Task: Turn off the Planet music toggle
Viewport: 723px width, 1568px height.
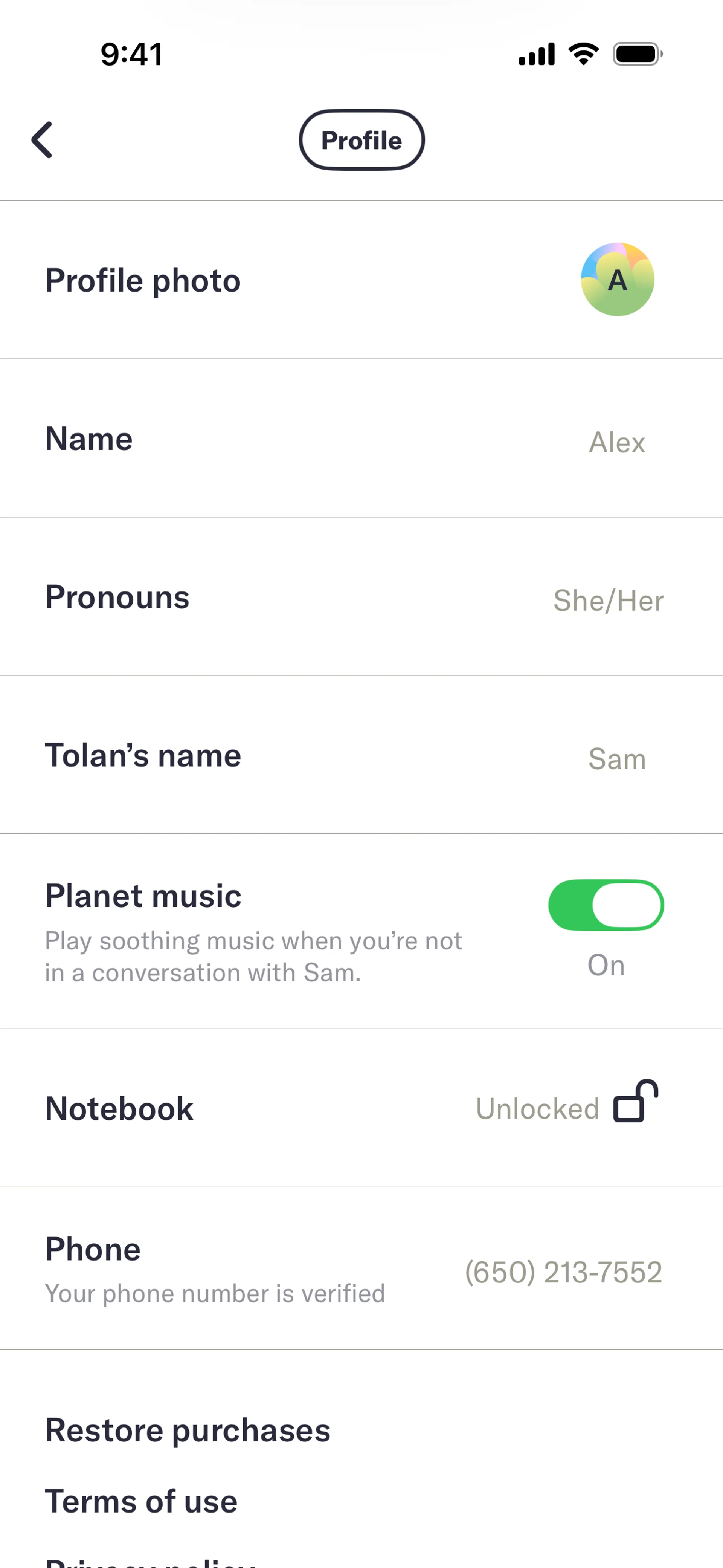Action: tap(606, 905)
